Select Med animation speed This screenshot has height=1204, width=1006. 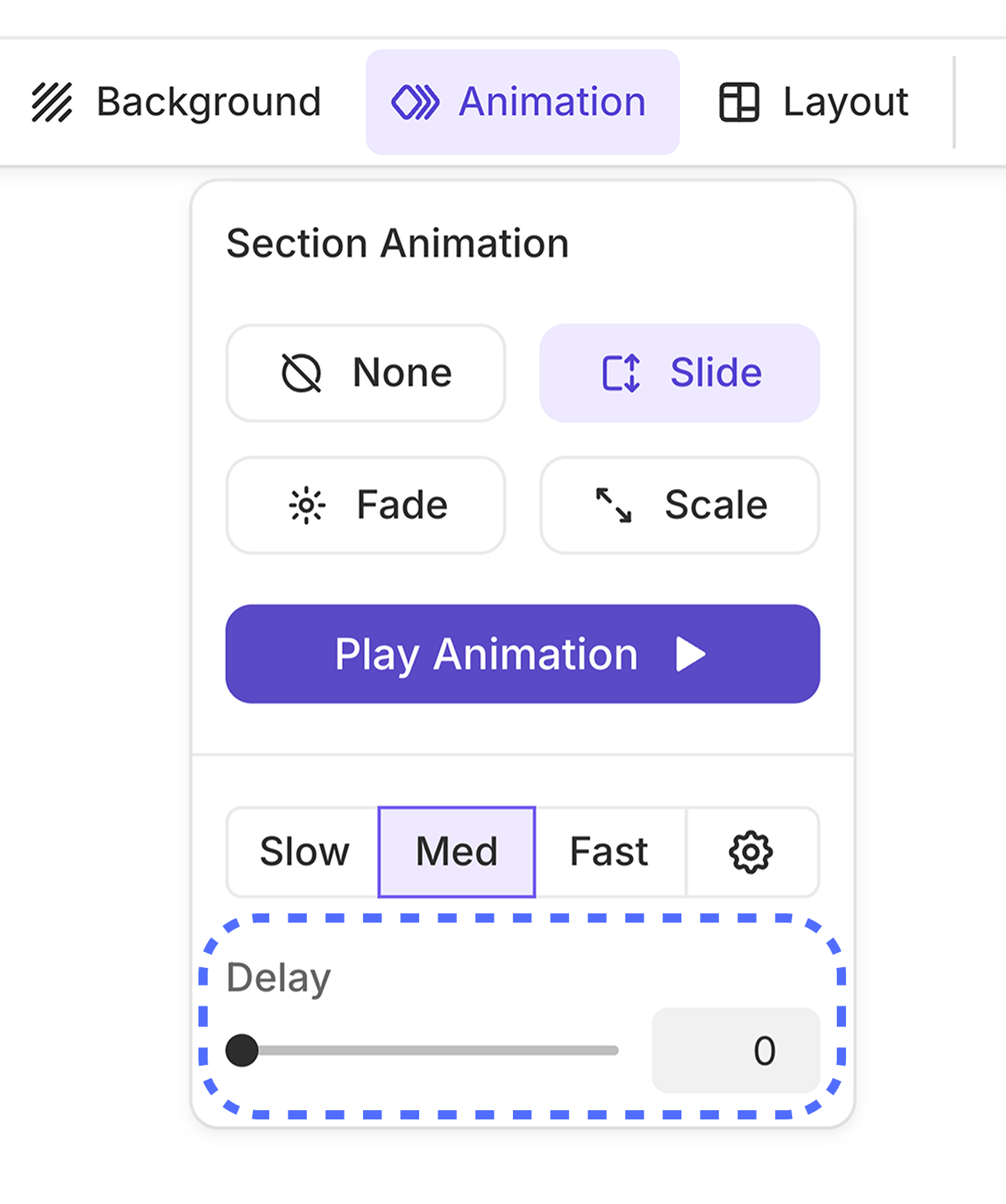tap(457, 852)
